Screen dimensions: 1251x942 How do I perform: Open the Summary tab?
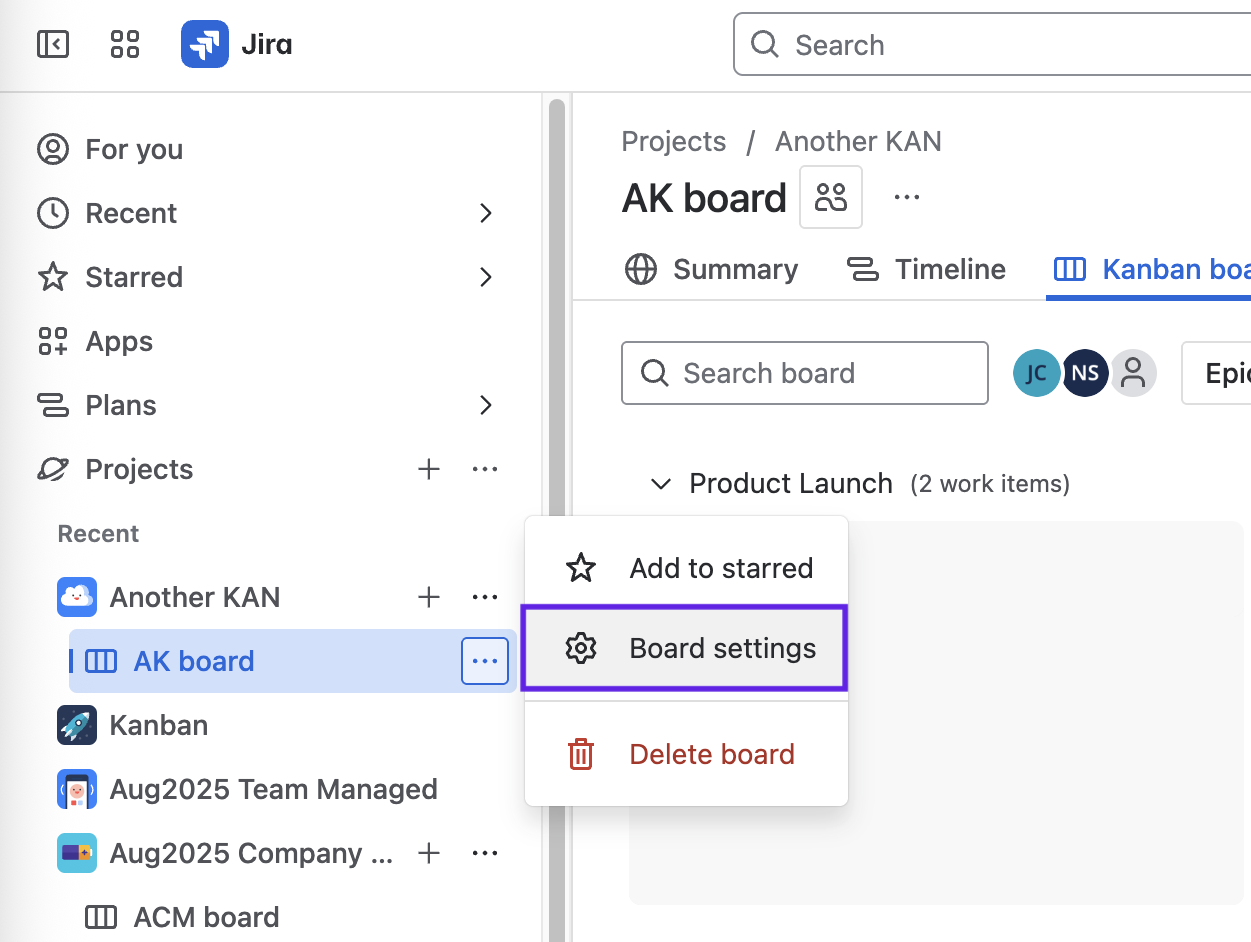[x=712, y=269]
